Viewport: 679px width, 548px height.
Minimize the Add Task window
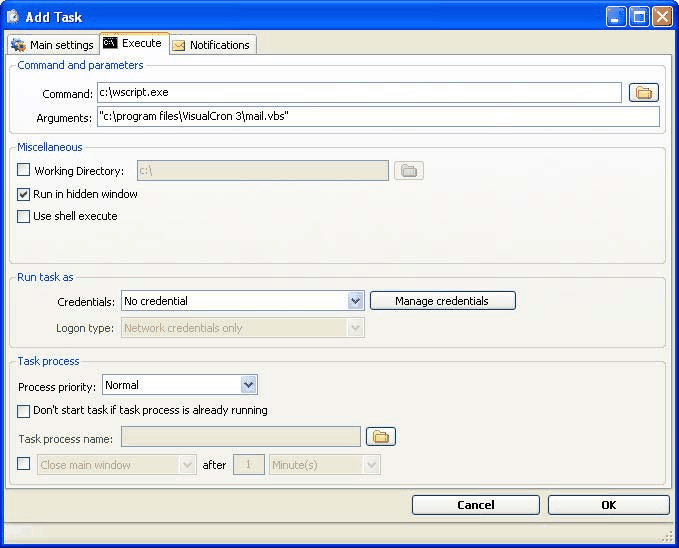(x=616, y=16)
